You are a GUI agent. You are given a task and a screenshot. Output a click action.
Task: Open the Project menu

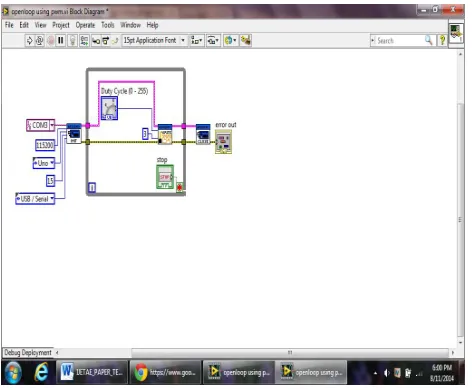pos(61,25)
